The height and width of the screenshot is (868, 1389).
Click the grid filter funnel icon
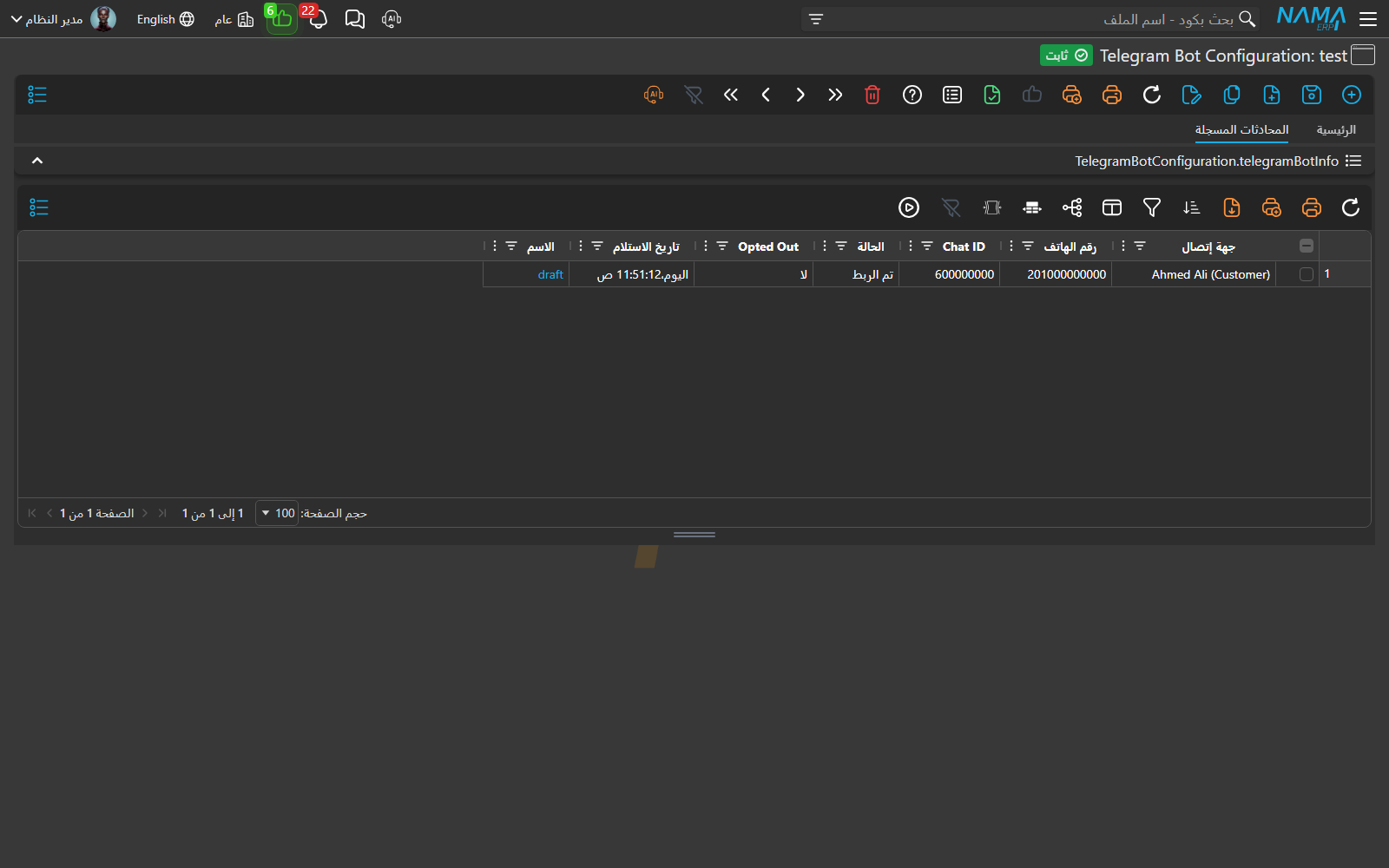pyautogui.click(x=1152, y=207)
